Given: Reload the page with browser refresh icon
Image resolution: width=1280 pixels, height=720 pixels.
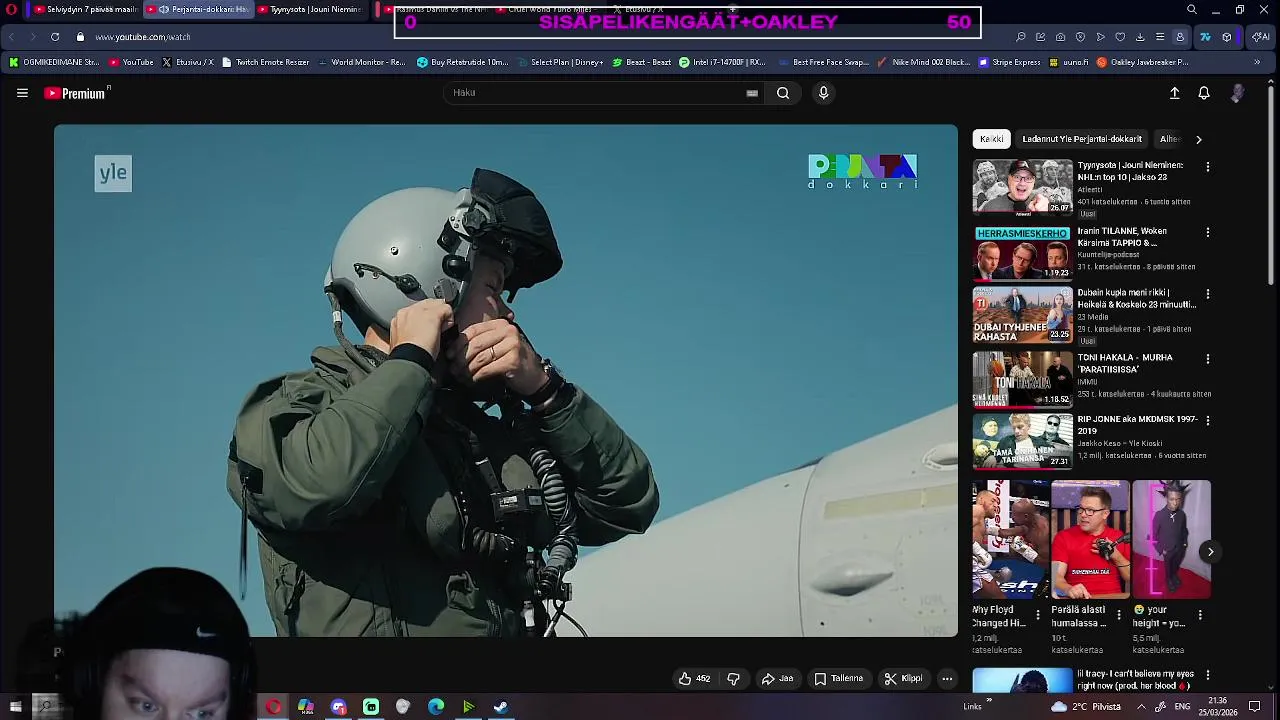Looking at the screenshot, I should pyautogui.click(x=54, y=37).
